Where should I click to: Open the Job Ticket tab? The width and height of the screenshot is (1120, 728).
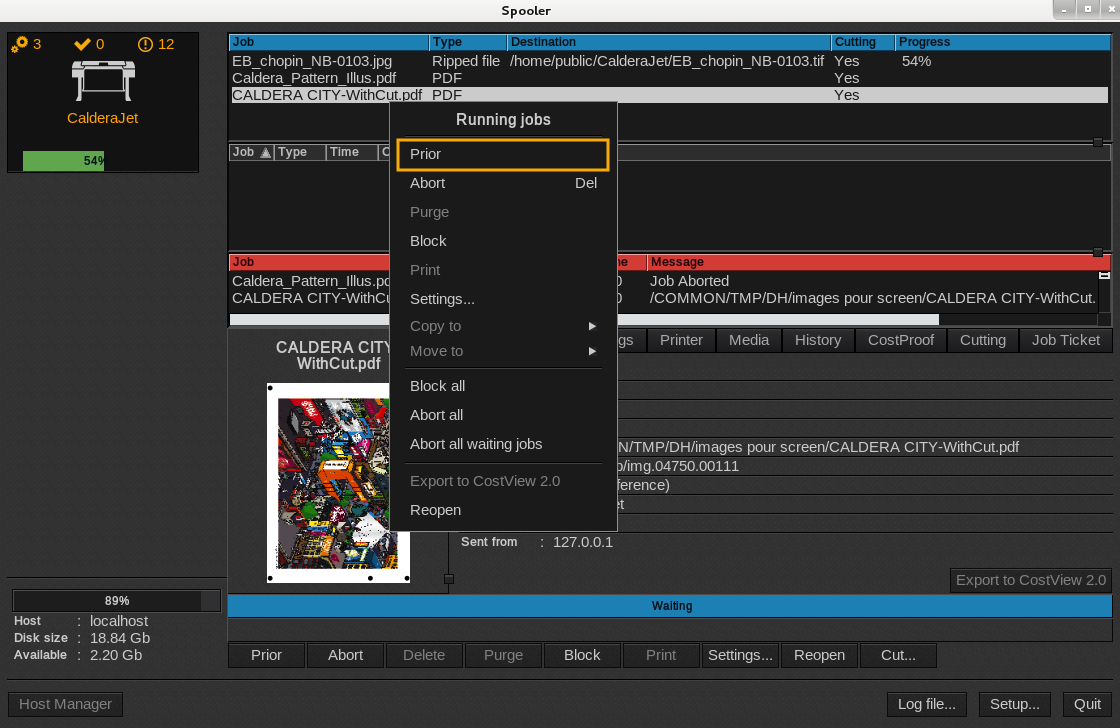(x=1066, y=340)
